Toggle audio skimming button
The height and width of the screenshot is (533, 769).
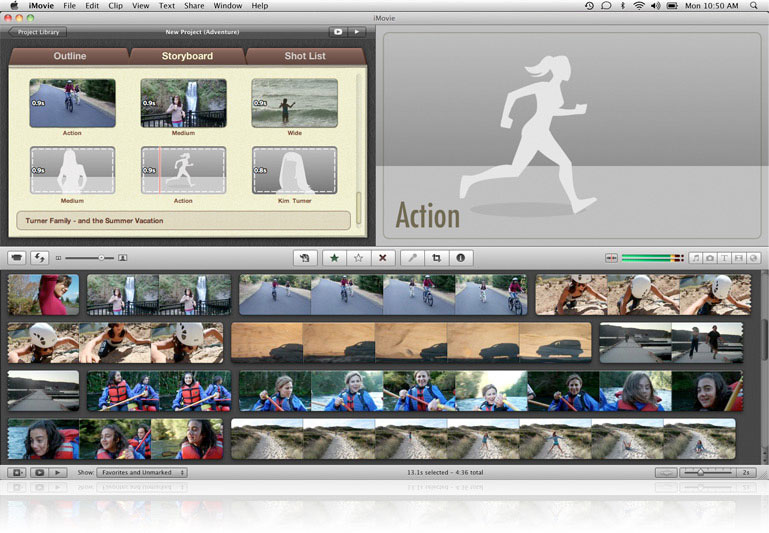tap(611, 258)
